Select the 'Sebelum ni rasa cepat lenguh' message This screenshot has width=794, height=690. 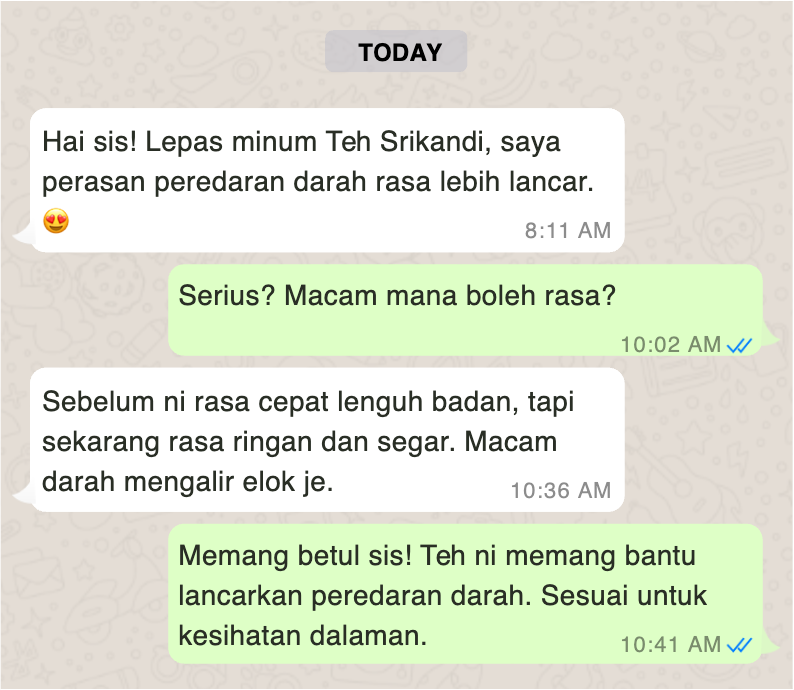coord(327,440)
